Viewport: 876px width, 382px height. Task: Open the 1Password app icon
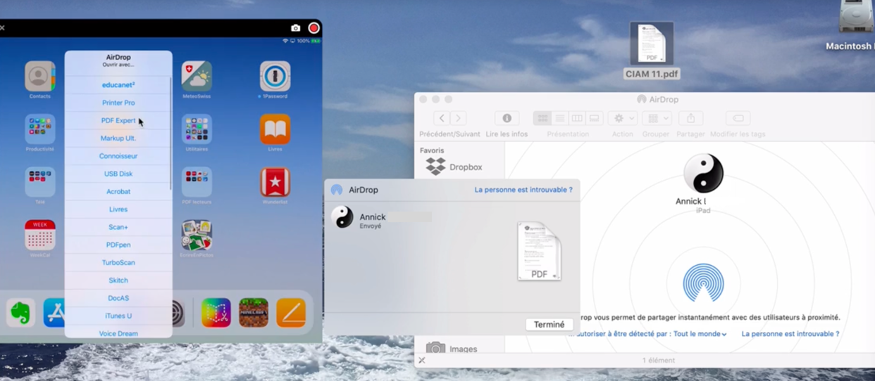275,76
